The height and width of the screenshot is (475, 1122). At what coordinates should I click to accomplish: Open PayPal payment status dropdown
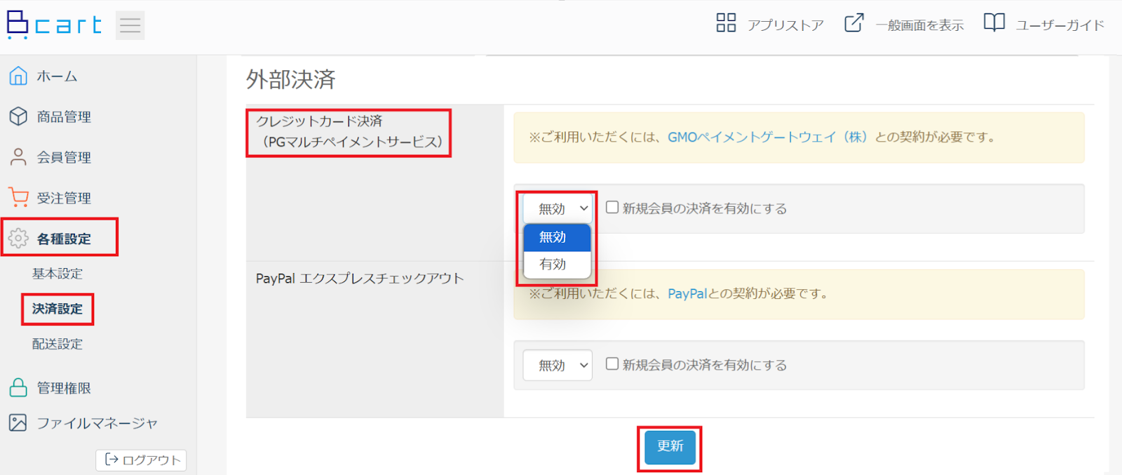(557, 365)
